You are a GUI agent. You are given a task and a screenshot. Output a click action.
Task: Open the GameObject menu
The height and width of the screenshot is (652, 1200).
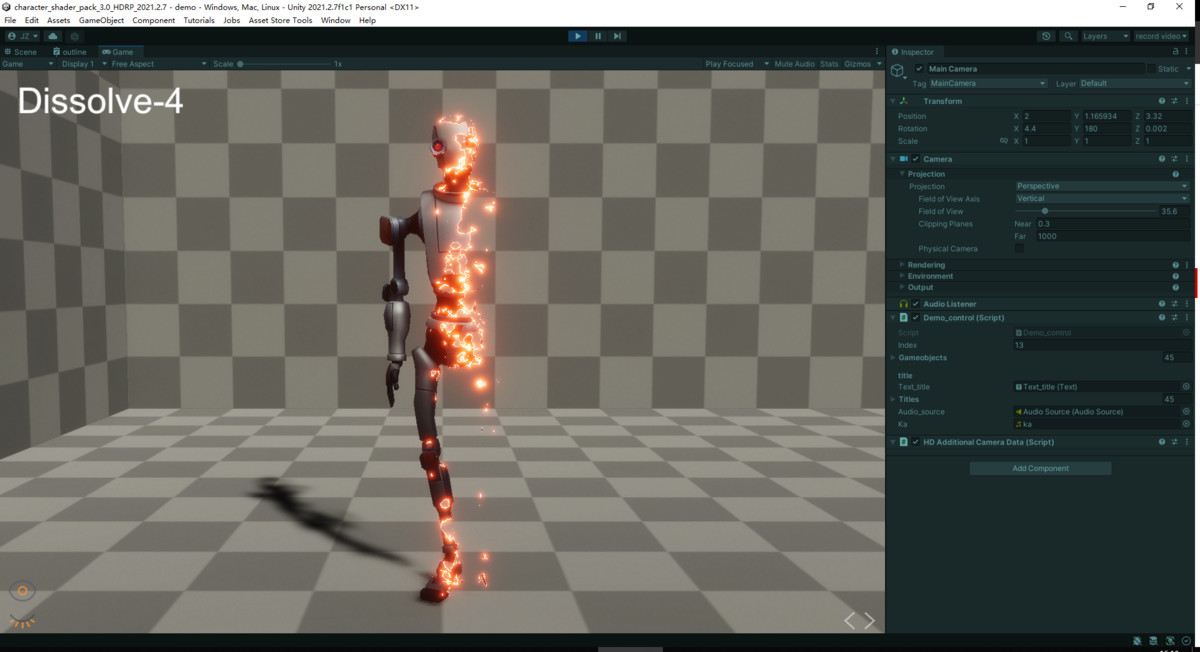[x=101, y=19]
